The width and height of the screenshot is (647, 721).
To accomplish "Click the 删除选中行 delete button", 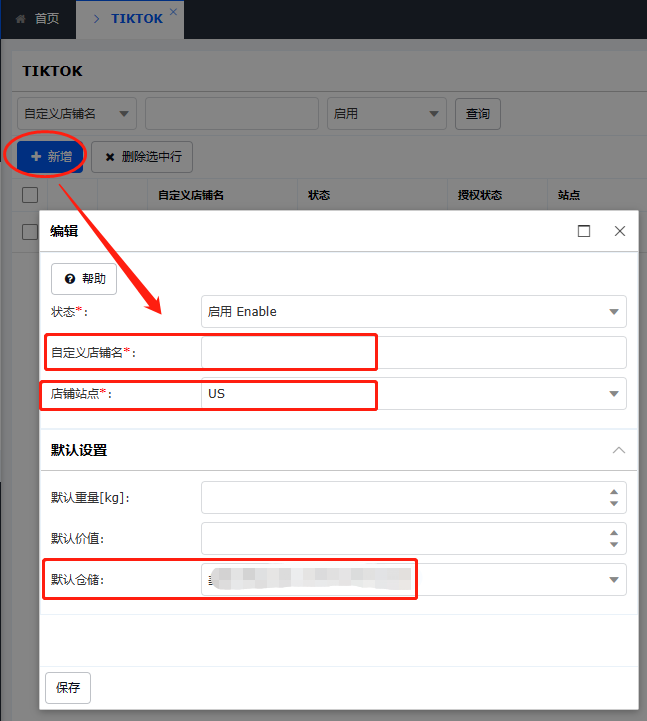I will click(x=142, y=157).
